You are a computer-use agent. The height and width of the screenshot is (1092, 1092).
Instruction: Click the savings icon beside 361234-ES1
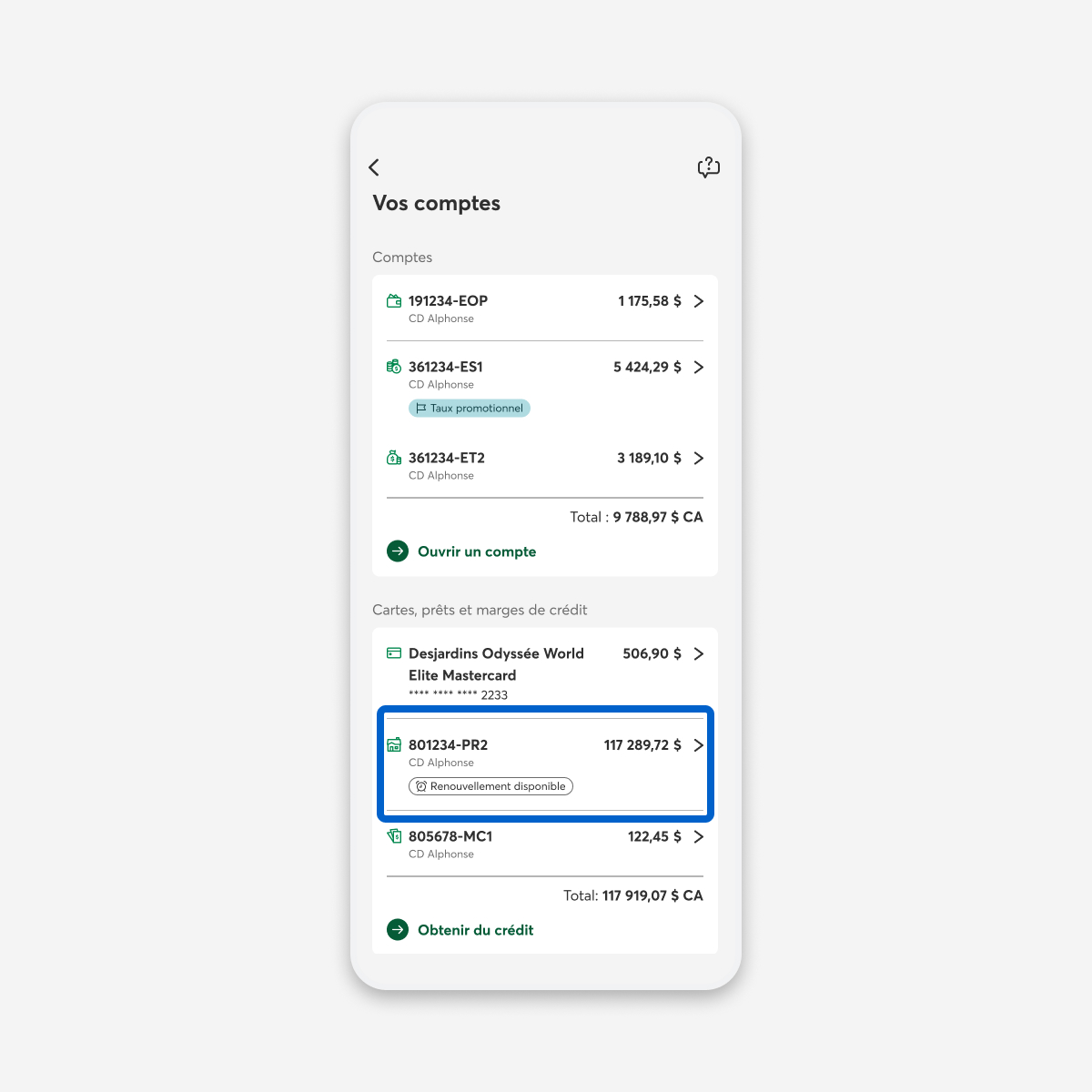(x=394, y=367)
